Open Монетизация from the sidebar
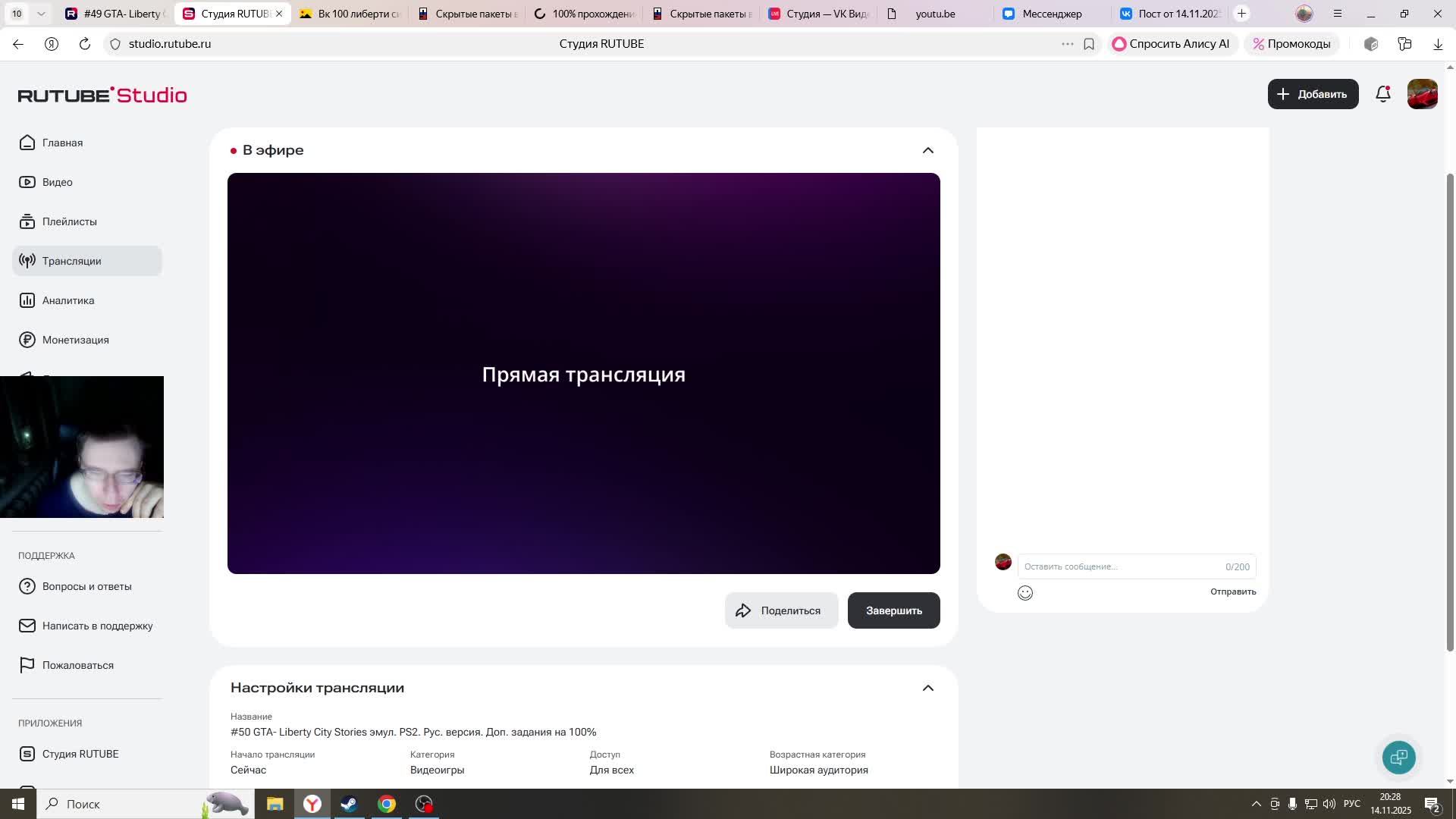 (75, 340)
